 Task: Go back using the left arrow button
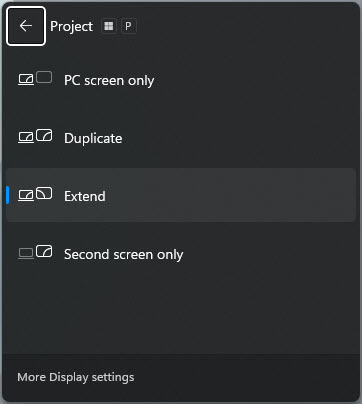point(26,26)
